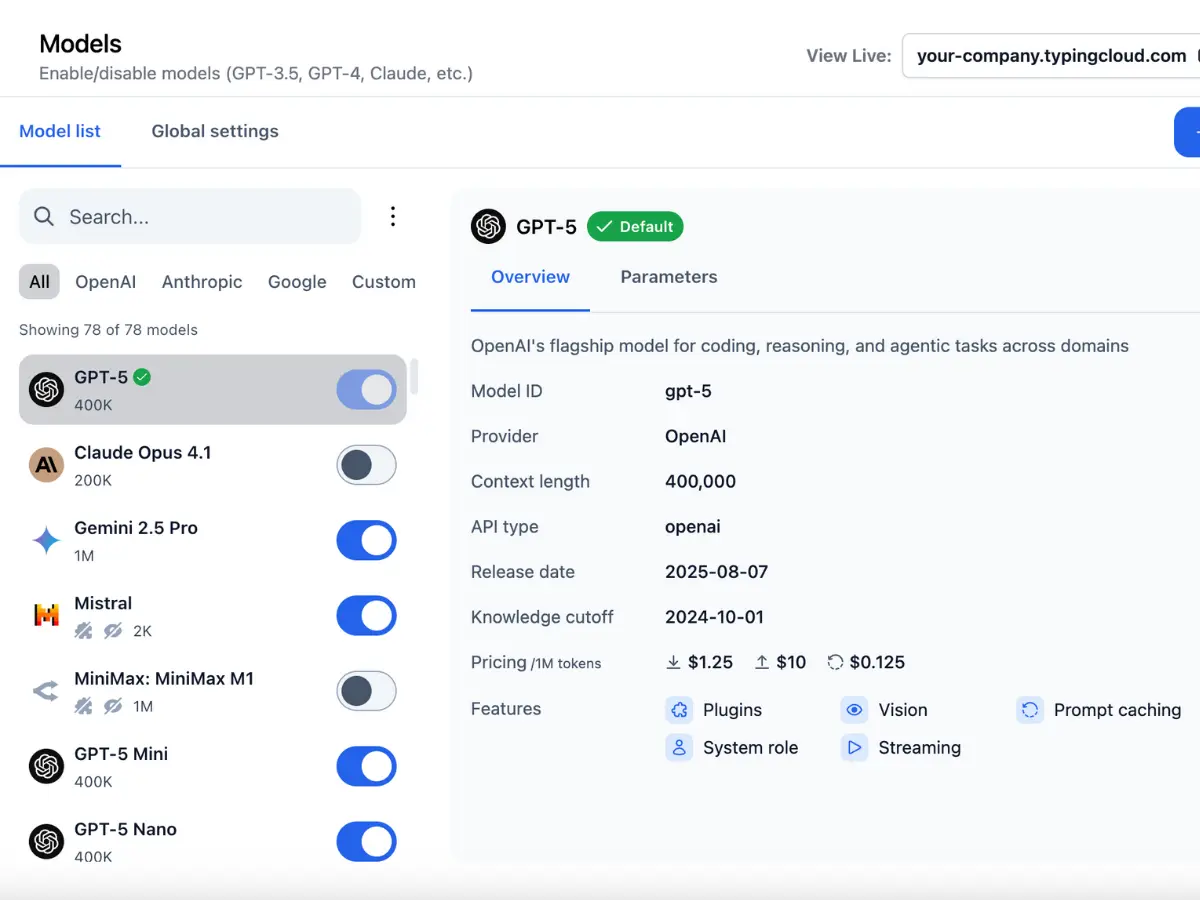Focus the Search models field
Viewport: 1200px width, 900px height.
point(190,217)
